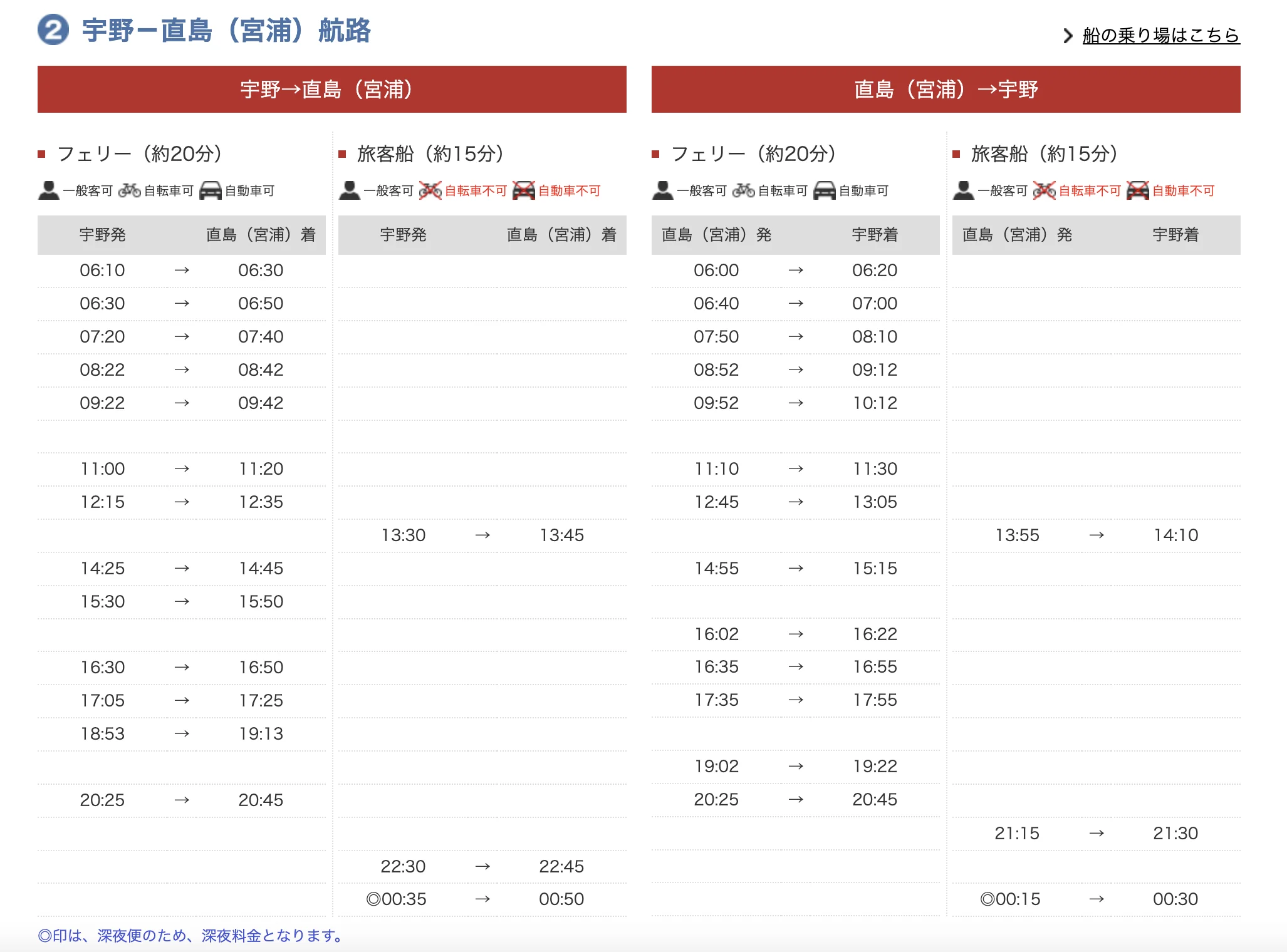Click passenger icon in 直島発 旅客船 legend
This screenshot has height=952, width=1287.
964,190
